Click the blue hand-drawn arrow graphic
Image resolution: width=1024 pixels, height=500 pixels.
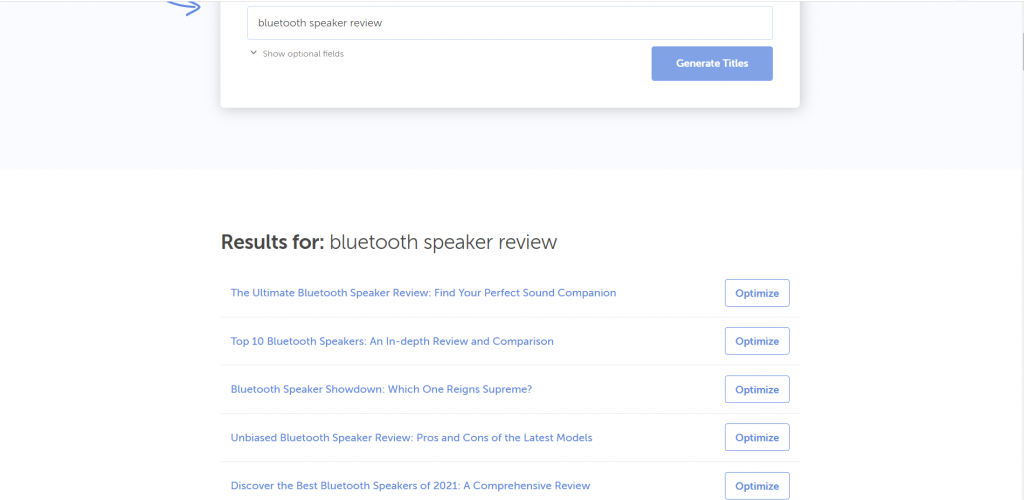(184, 8)
